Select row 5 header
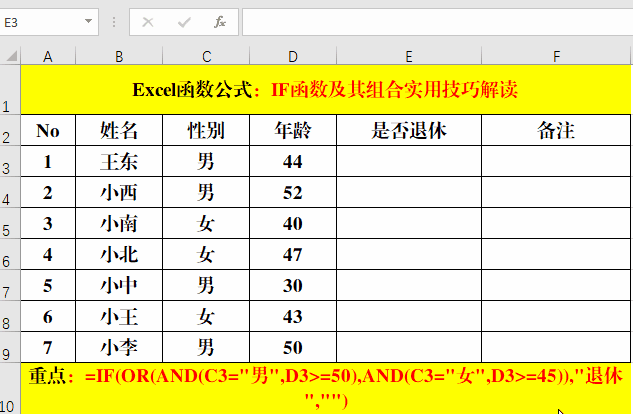633x414 pixels. click(10, 223)
